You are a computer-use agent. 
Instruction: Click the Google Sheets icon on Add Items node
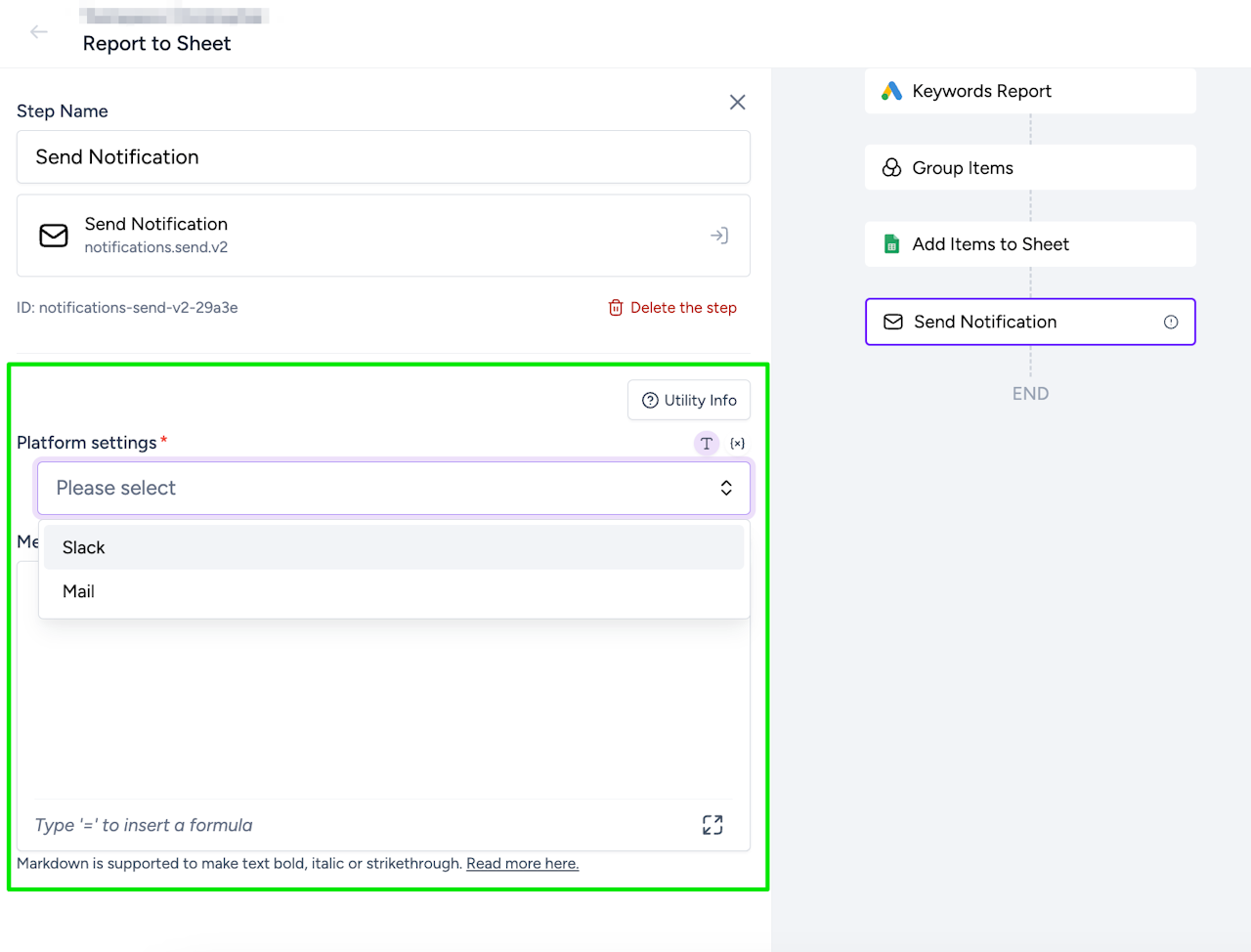click(891, 244)
